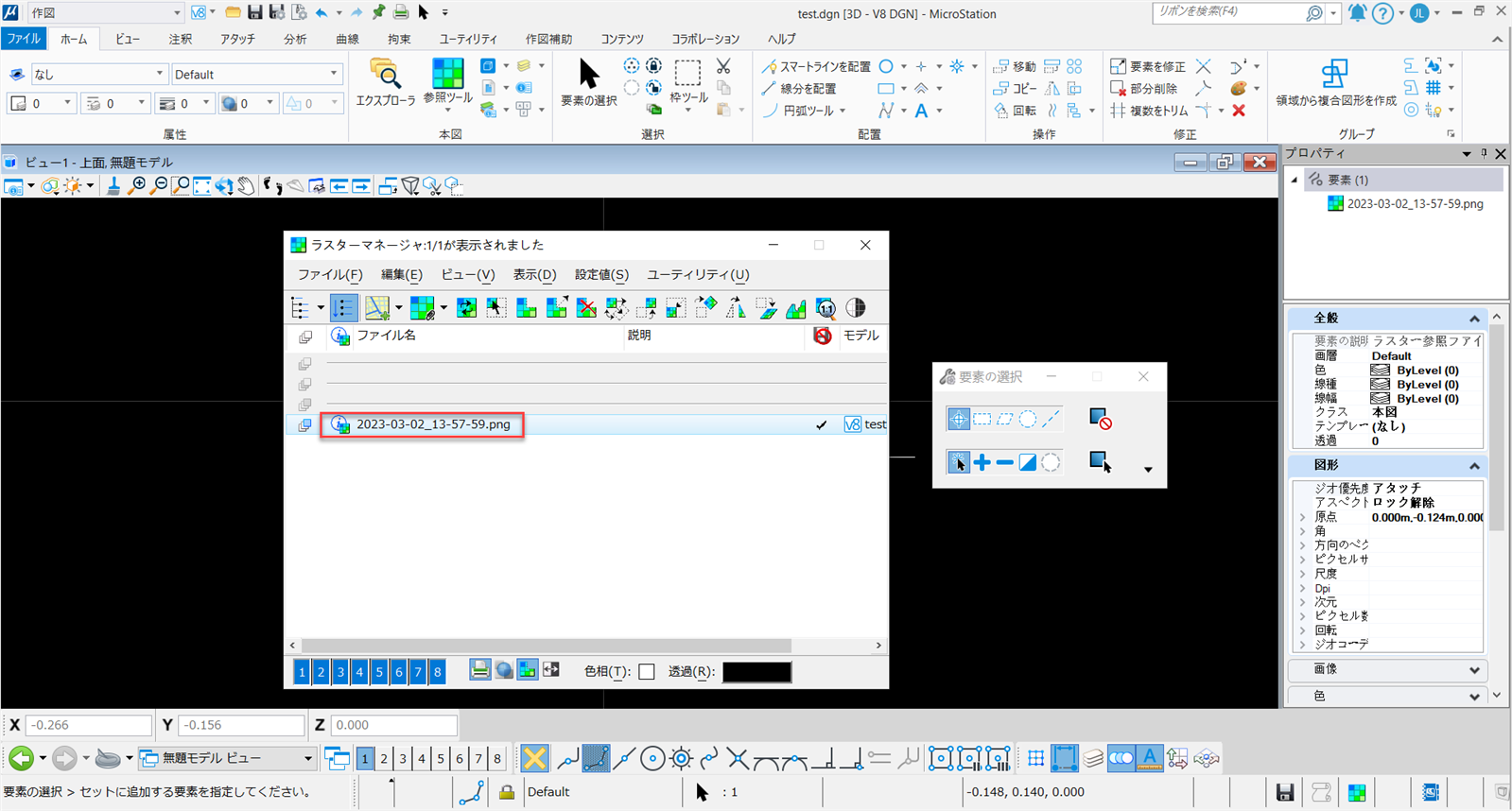
Task: Click the 移動 move tool
Action: click(x=1015, y=67)
